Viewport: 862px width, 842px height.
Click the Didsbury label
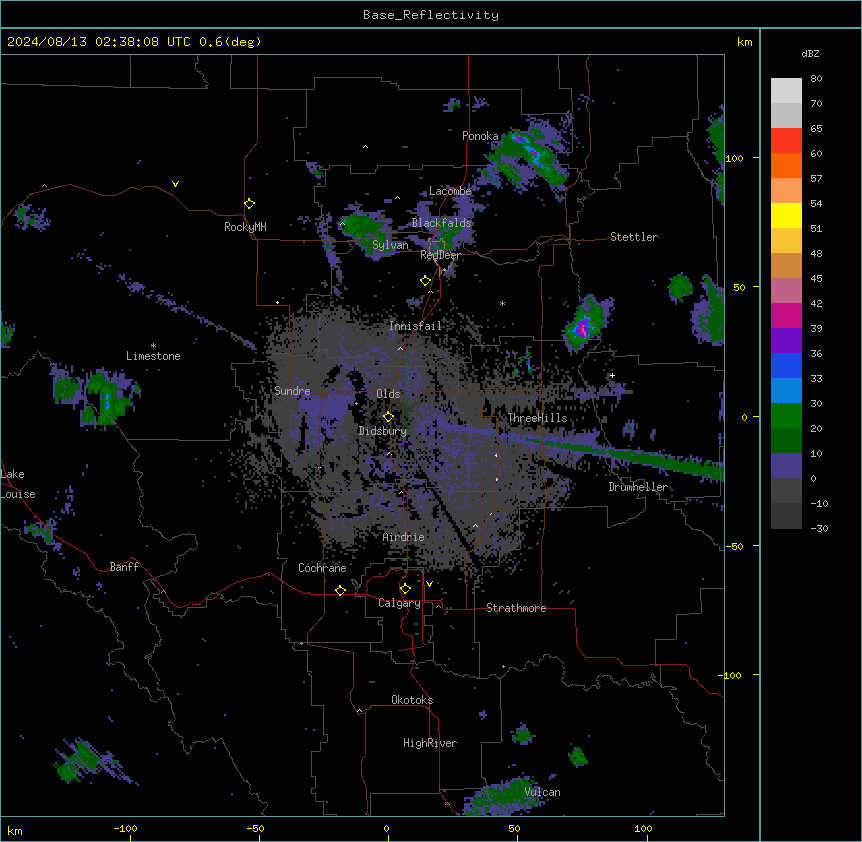coord(382,431)
